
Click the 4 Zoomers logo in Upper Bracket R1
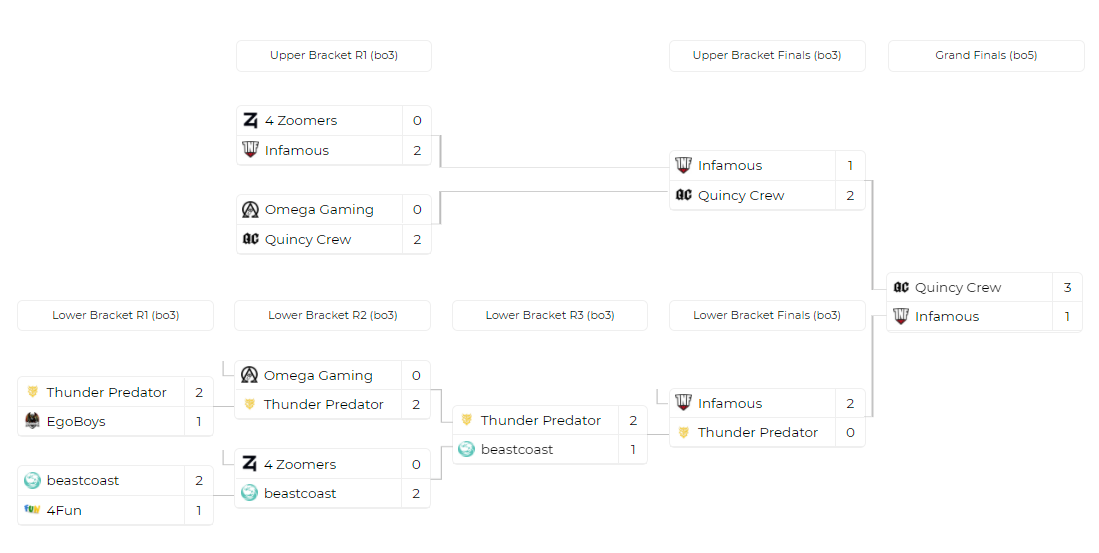pos(250,121)
